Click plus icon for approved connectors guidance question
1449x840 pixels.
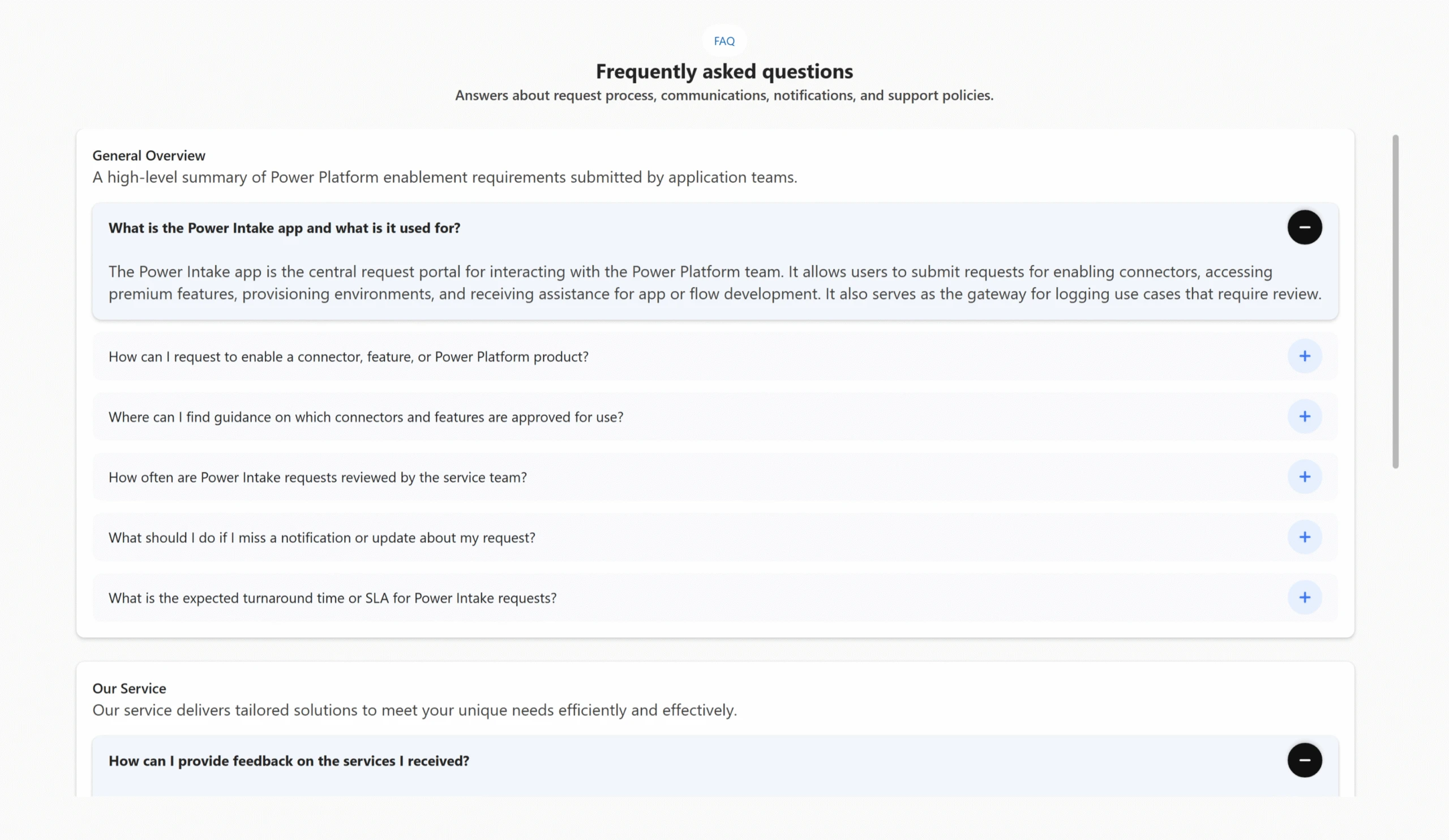pyautogui.click(x=1304, y=417)
